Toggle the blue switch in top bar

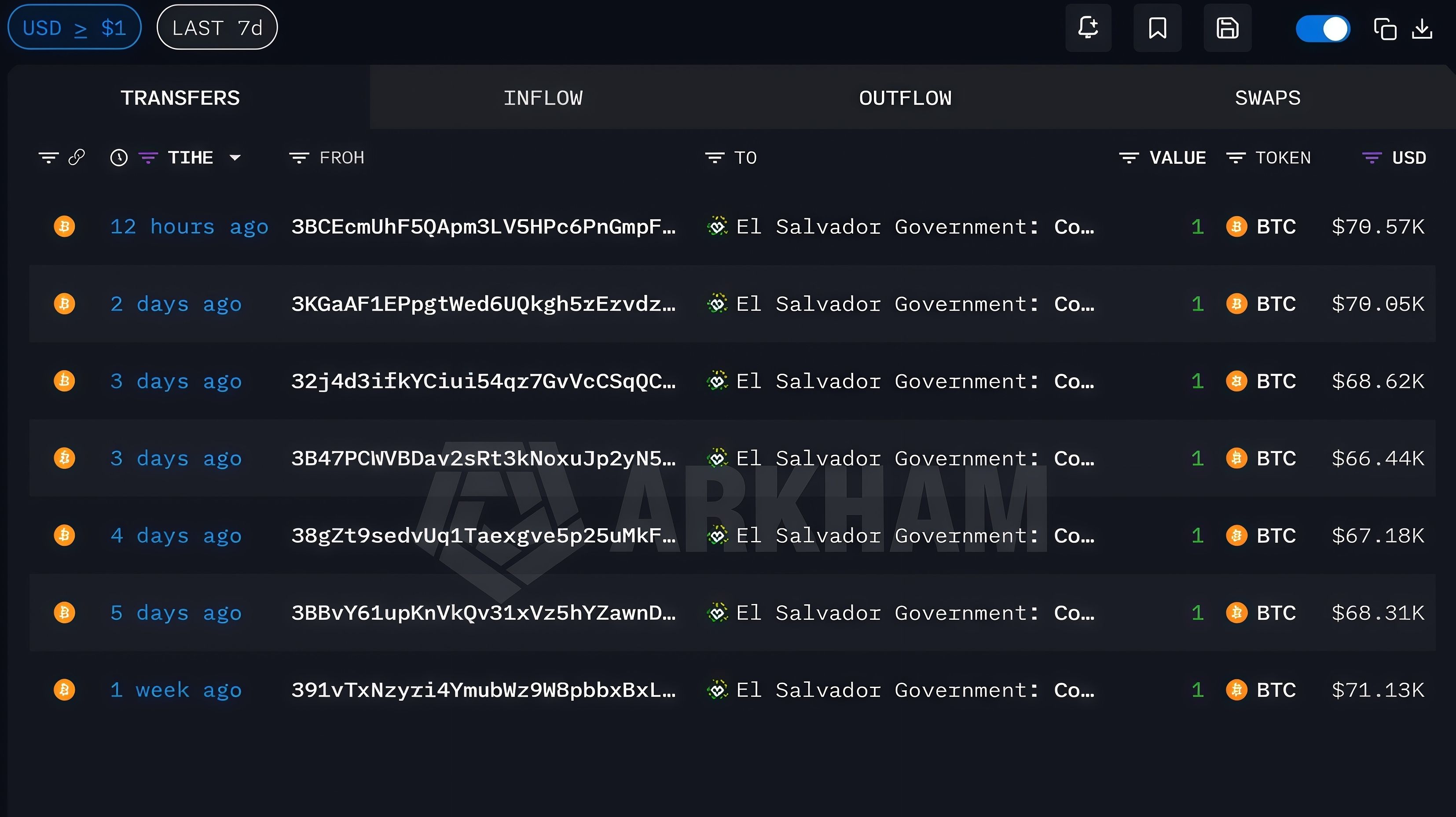tap(1323, 29)
